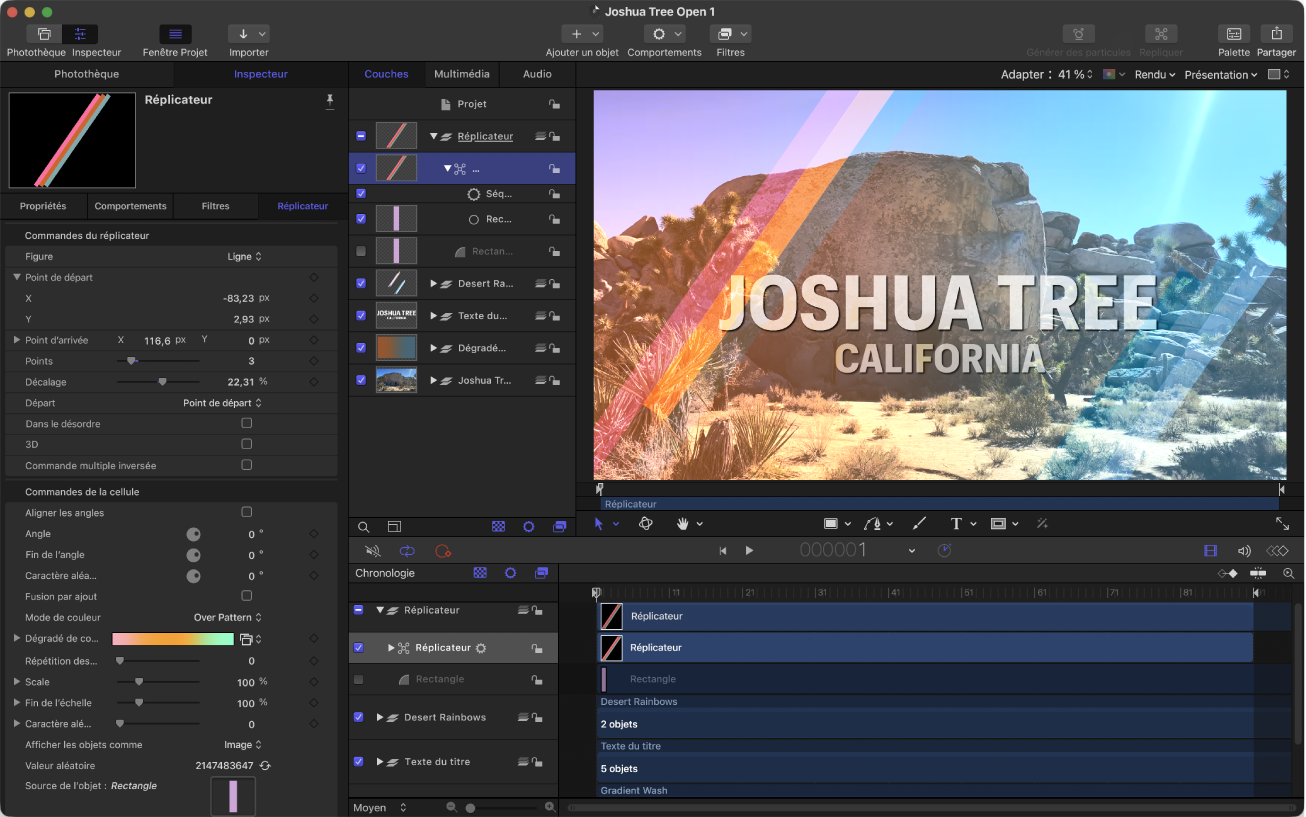Open the Mode de couleur dropdown

227,617
